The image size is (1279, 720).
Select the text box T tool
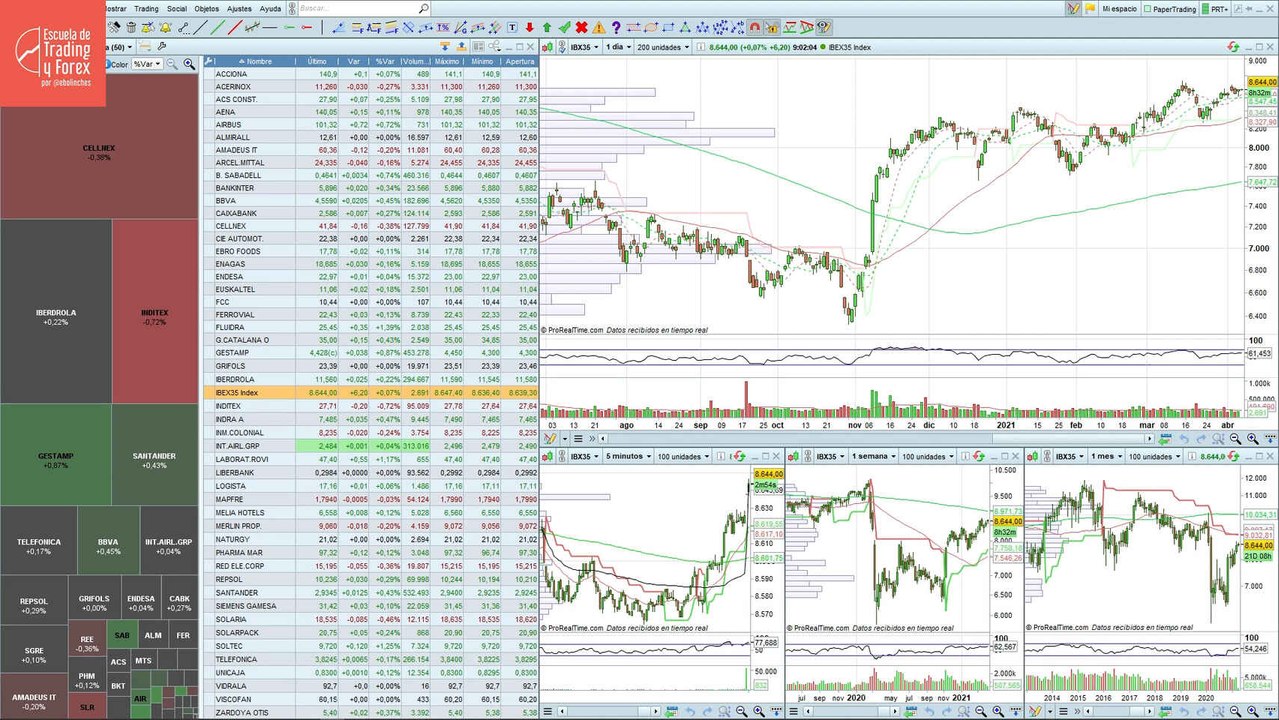tap(512, 27)
